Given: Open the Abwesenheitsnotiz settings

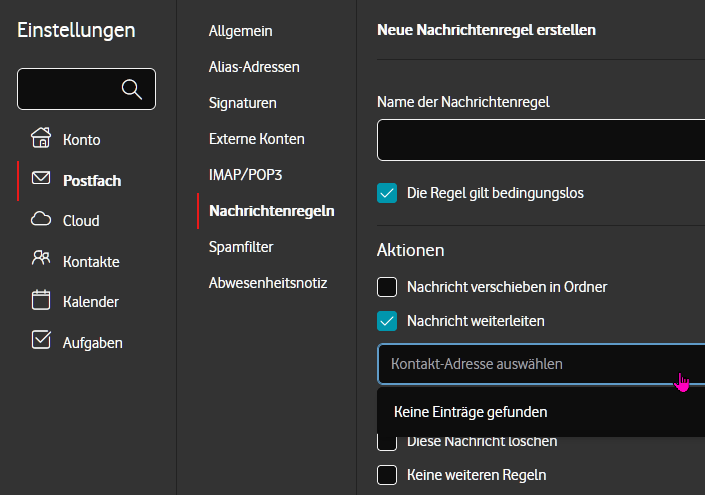Looking at the screenshot, I should [x=268, y=283].
